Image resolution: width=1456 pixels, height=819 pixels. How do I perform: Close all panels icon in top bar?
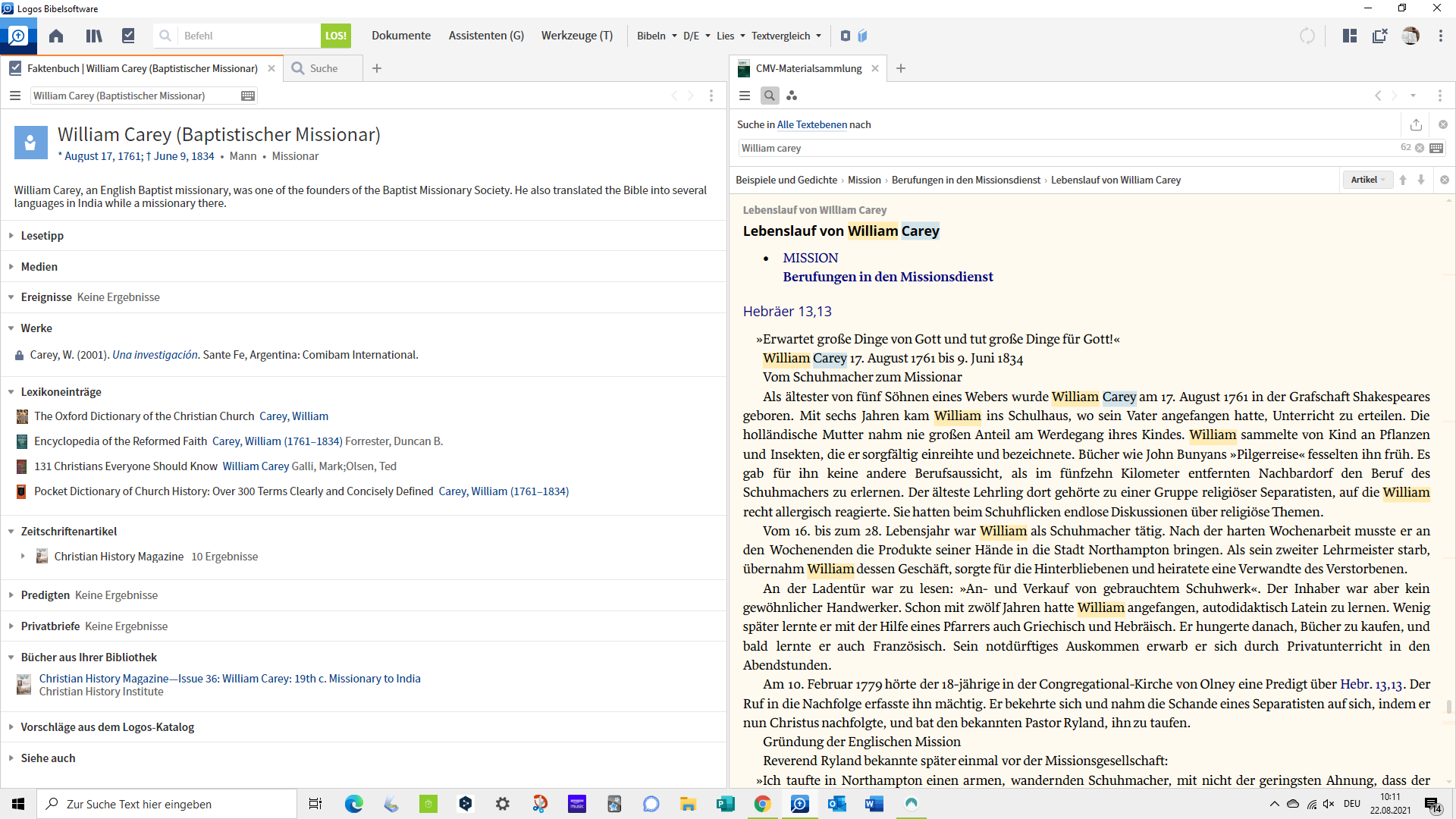pyautogui.click(x=1380, y=36)
